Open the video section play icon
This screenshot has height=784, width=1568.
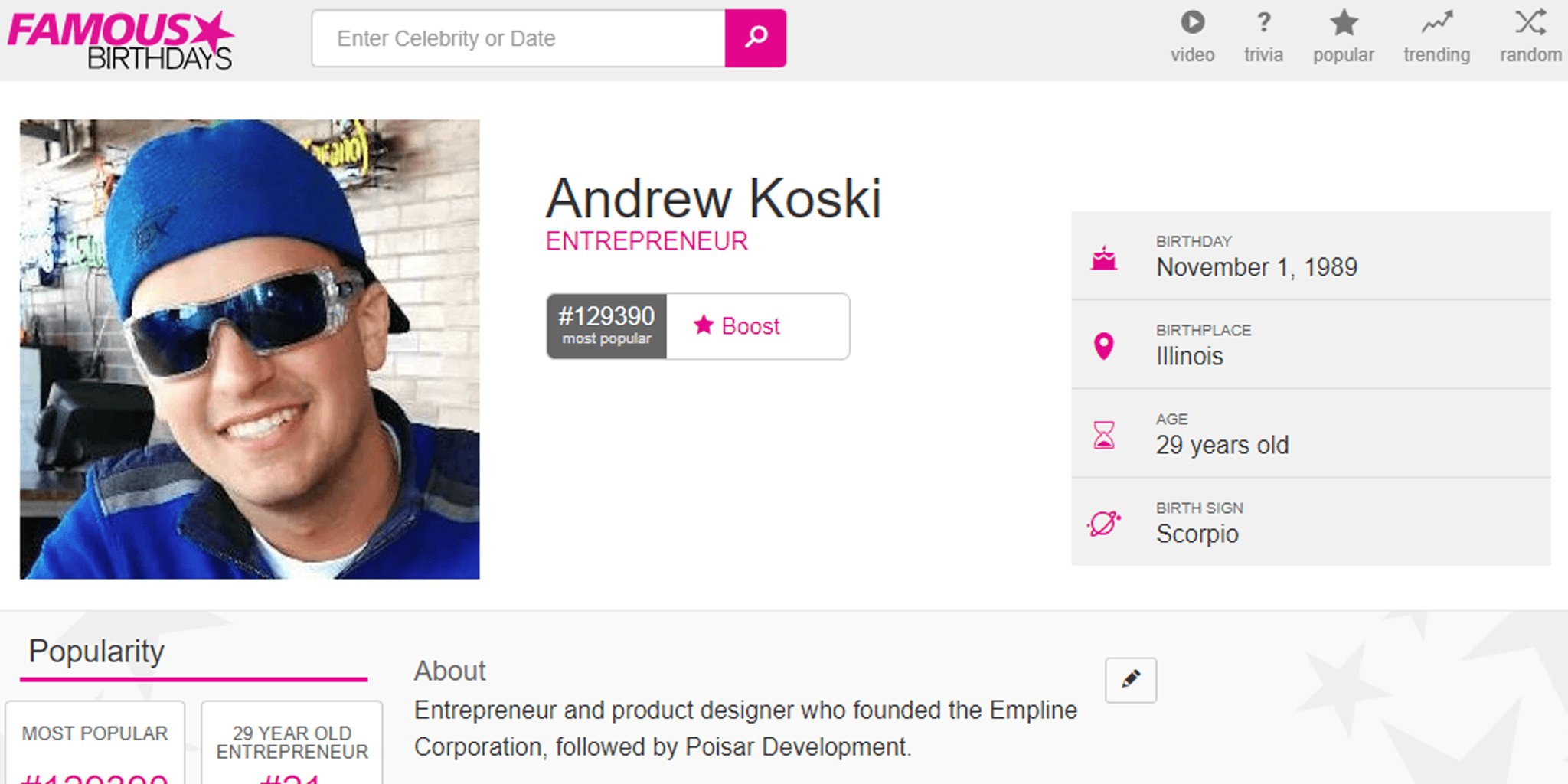point(1192,22)
